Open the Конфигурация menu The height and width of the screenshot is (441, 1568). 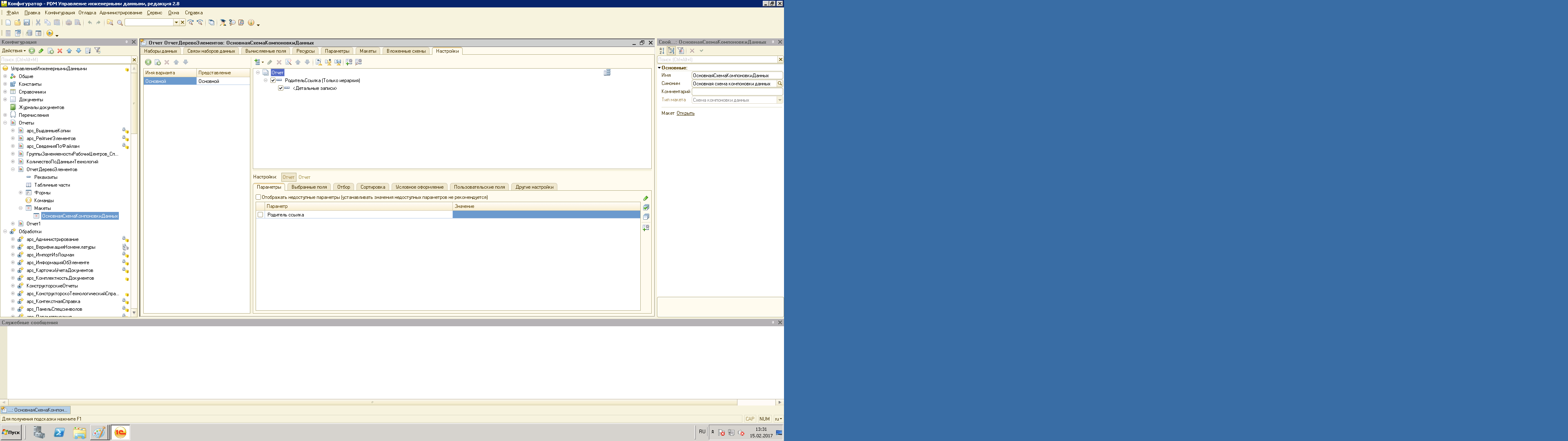pyautogui.click(x=60, y=13)
